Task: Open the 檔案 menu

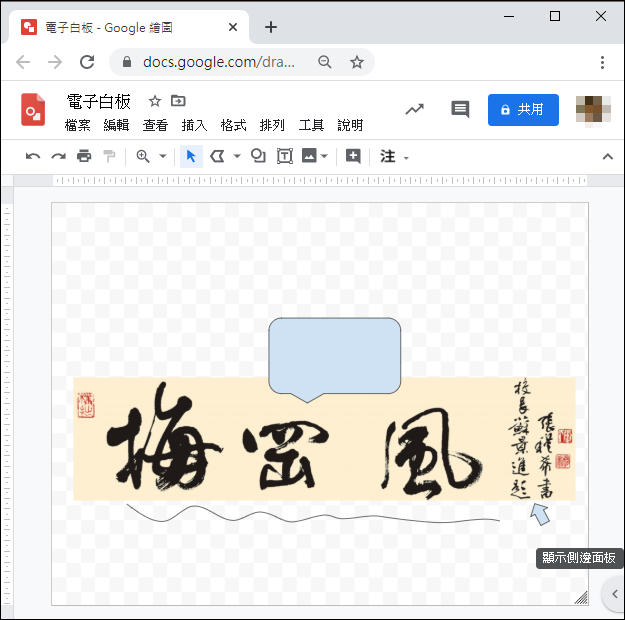Action: pos(78,125)
